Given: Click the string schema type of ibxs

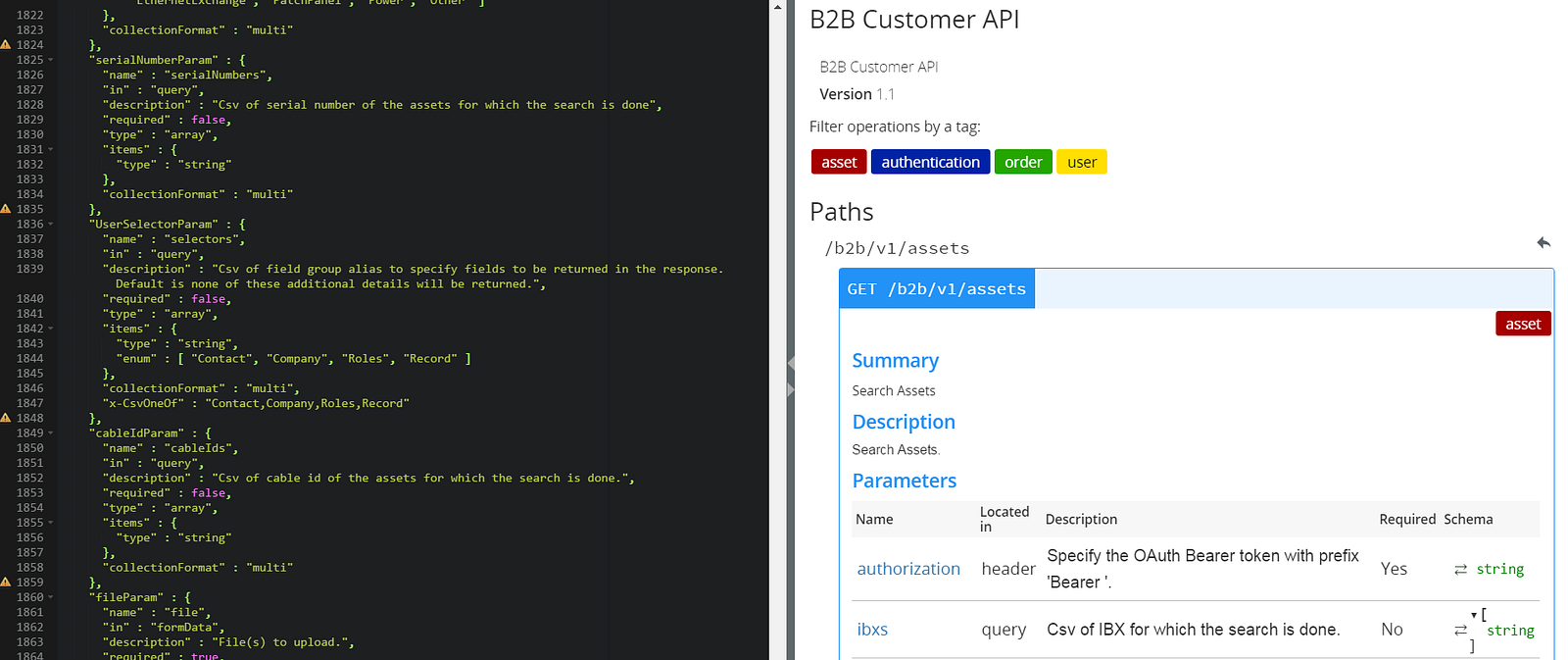Looking at the screenshot, I should click(x=1510, y=631).
